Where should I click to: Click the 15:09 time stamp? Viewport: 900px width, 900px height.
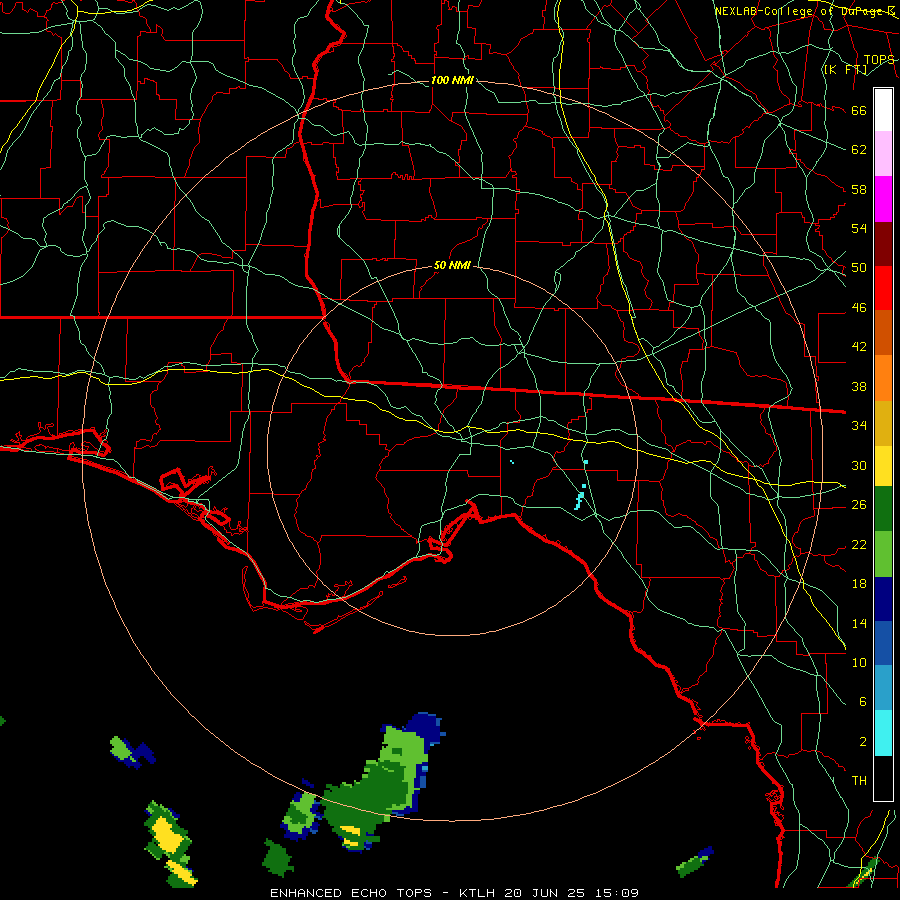coord(616,893)
